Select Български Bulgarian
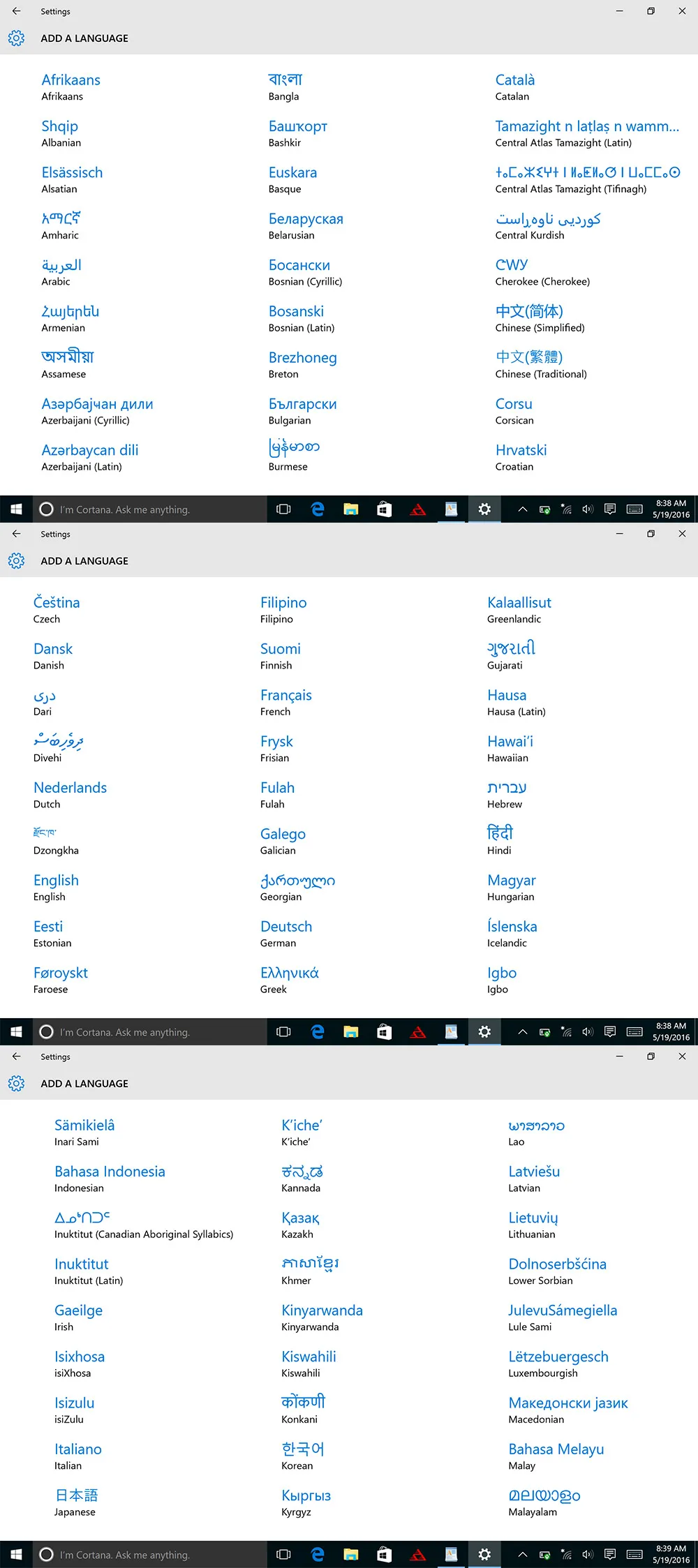 (x=303, y=411)
